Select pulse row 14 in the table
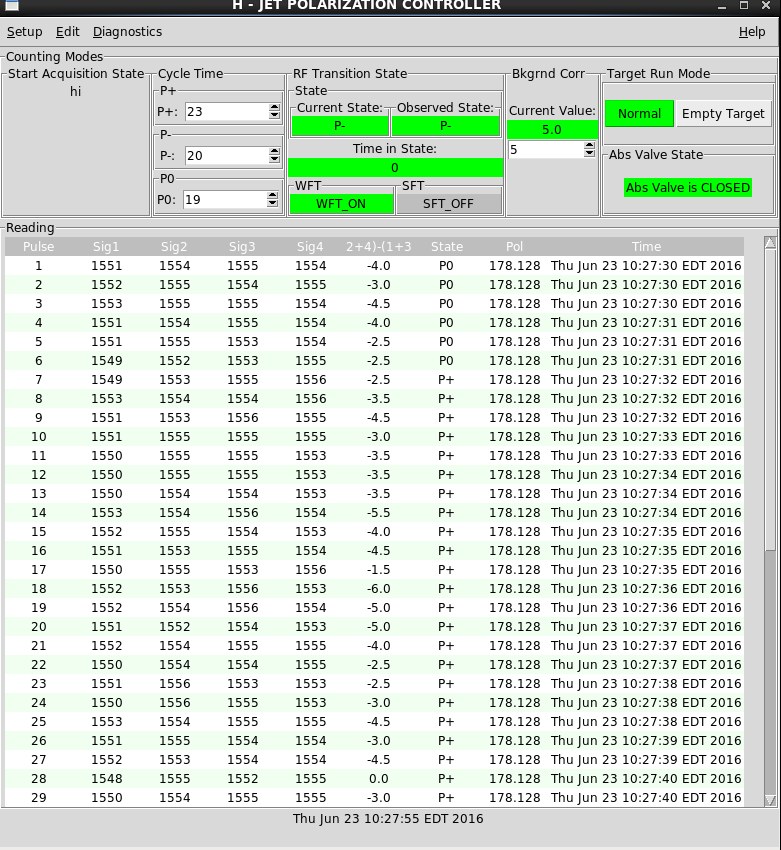781x850 pixels. [x=374, y=512]
